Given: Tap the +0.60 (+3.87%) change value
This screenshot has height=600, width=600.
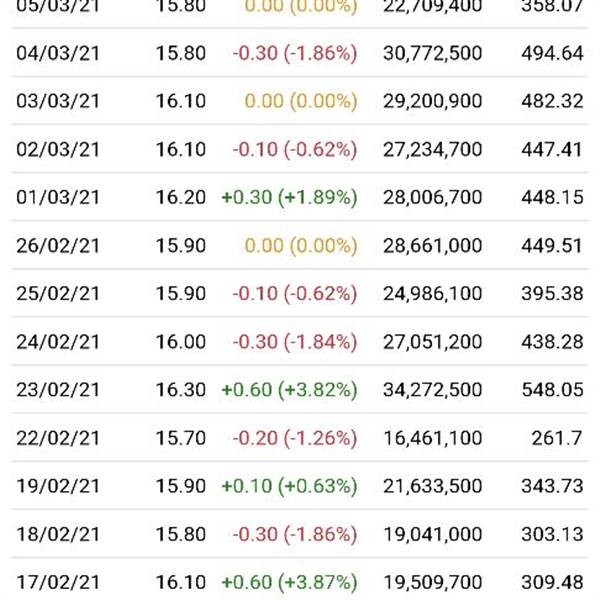Looking at the screenshot, I should (289, 582).
